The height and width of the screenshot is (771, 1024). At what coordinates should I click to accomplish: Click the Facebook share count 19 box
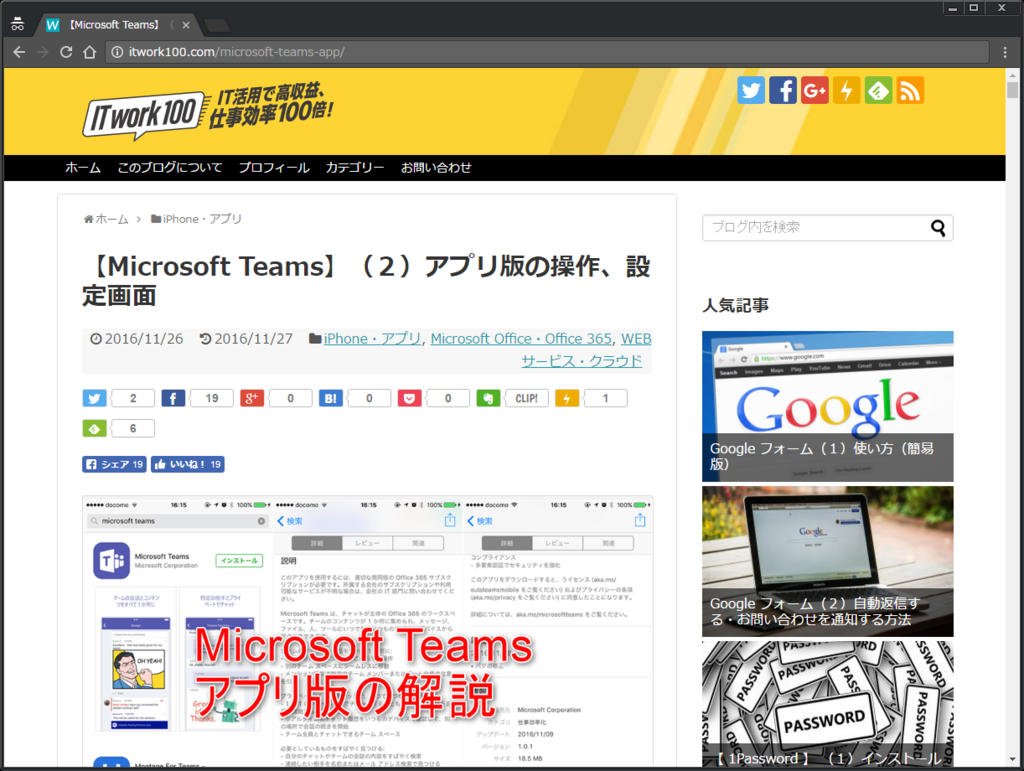tap(212, 398)
